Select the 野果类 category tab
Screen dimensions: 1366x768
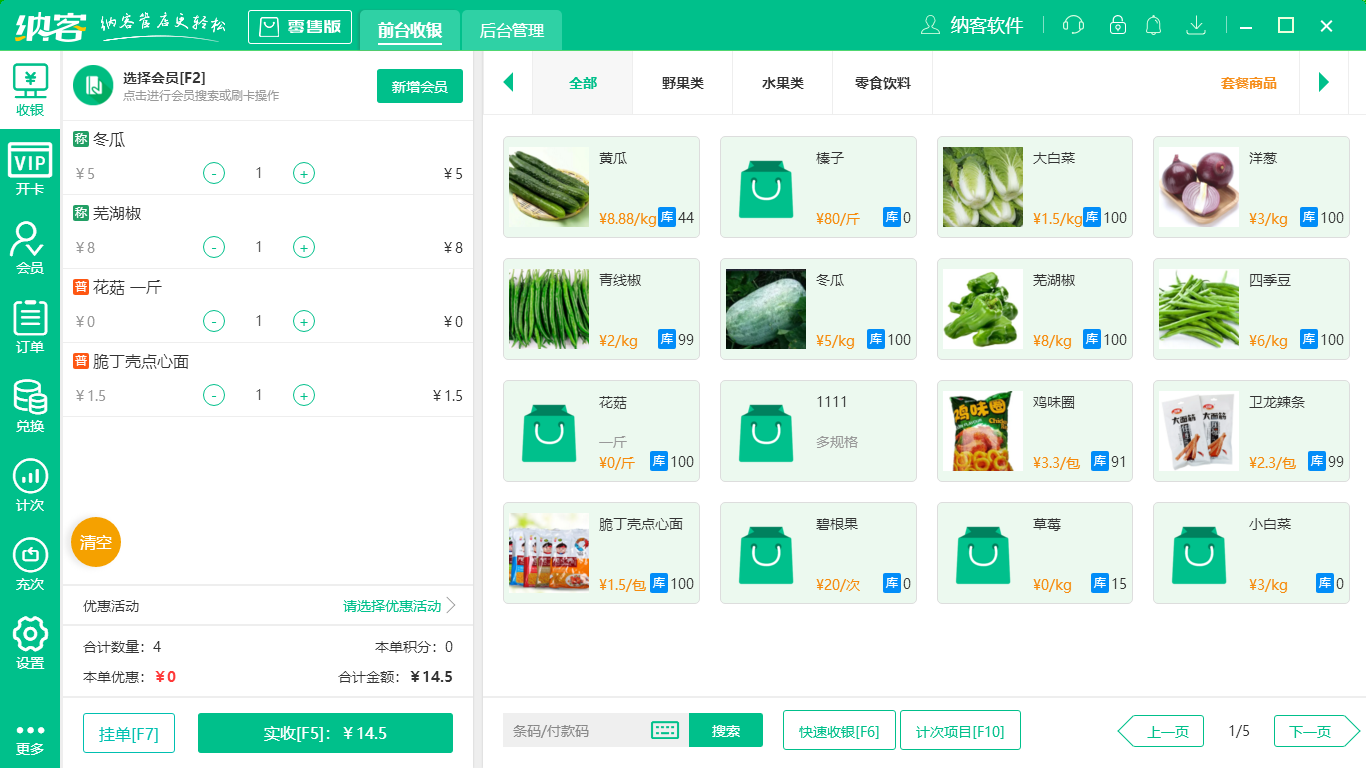[683, 83]
